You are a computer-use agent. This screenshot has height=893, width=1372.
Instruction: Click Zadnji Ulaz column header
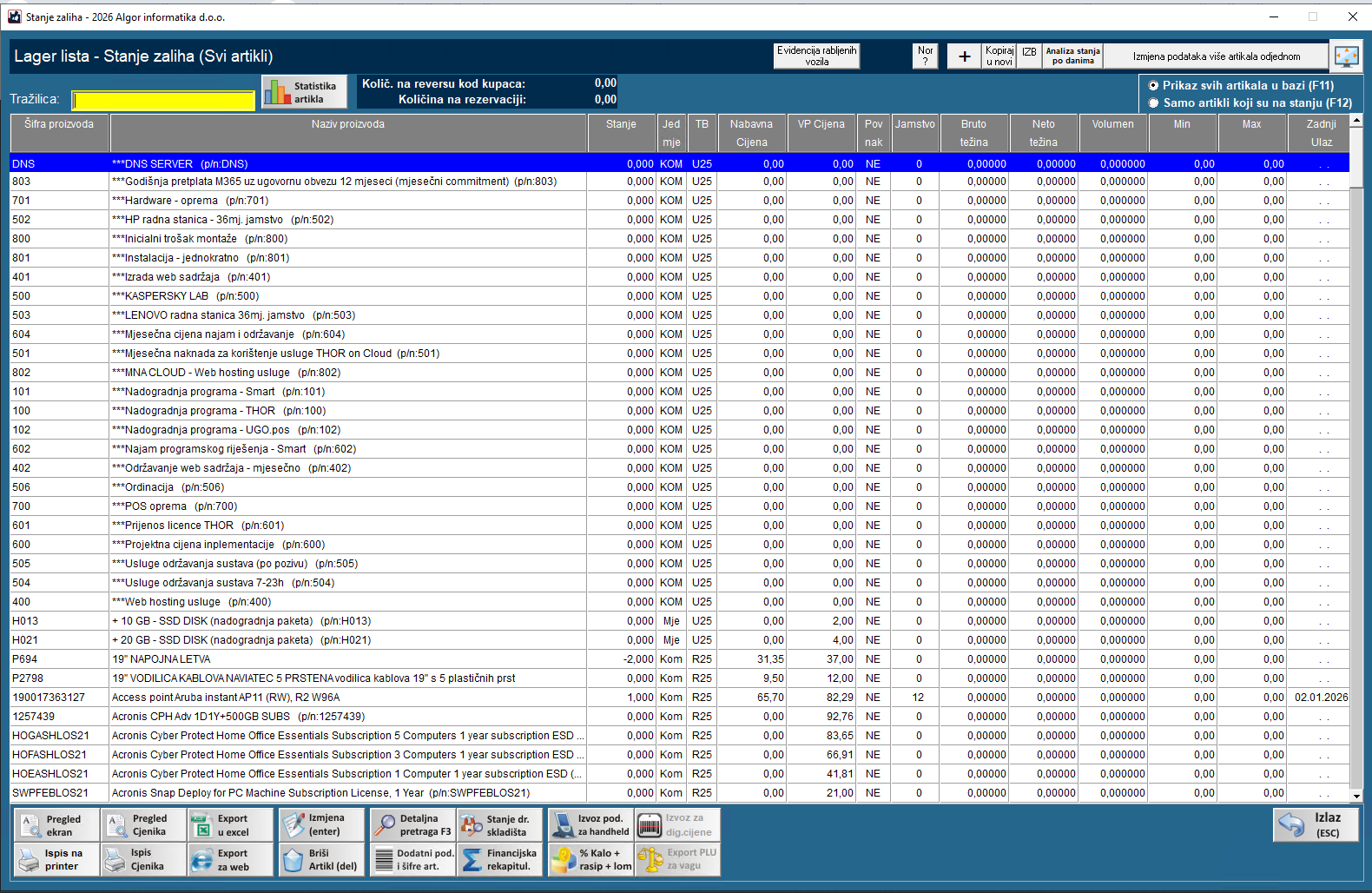(x=1321, y=133)
